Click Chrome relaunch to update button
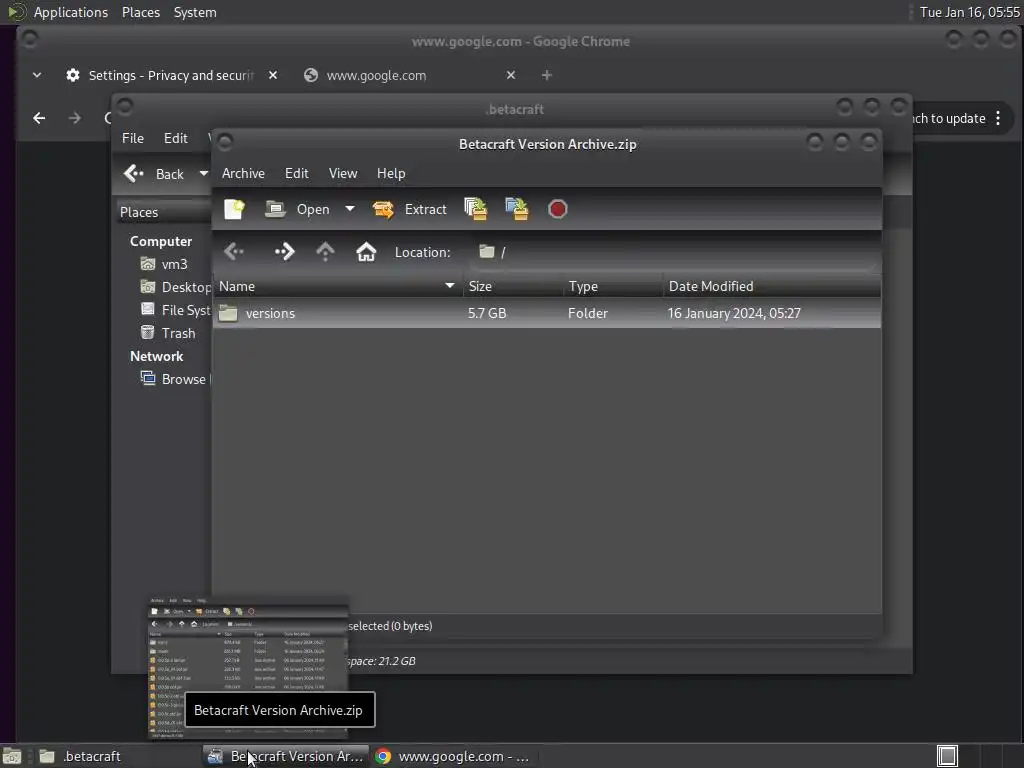This screenshot has height=768, width=1024. click(949, 118)
